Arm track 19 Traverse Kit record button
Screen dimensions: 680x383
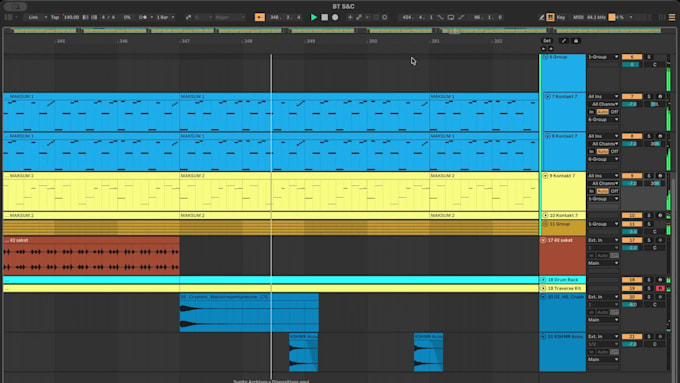click(660, 288)
